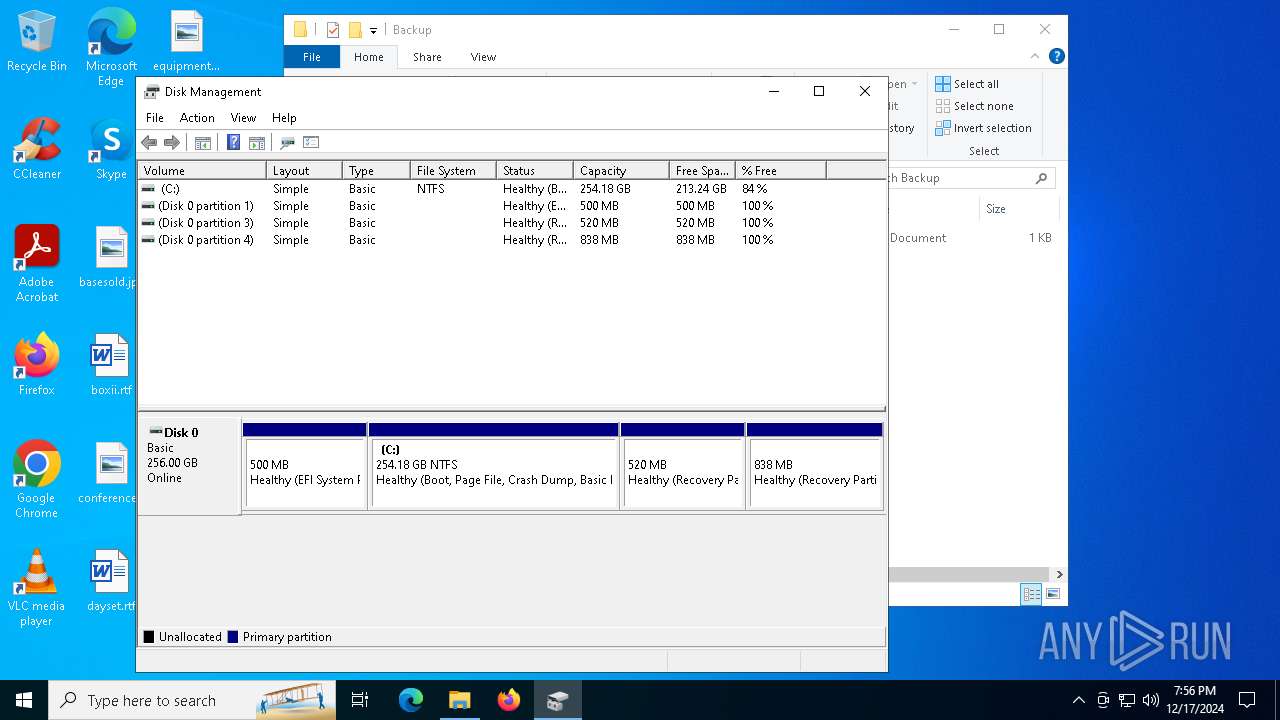
Task: Open Explorer ribbon help question-mark icon
Action: tap(1056, 57)
